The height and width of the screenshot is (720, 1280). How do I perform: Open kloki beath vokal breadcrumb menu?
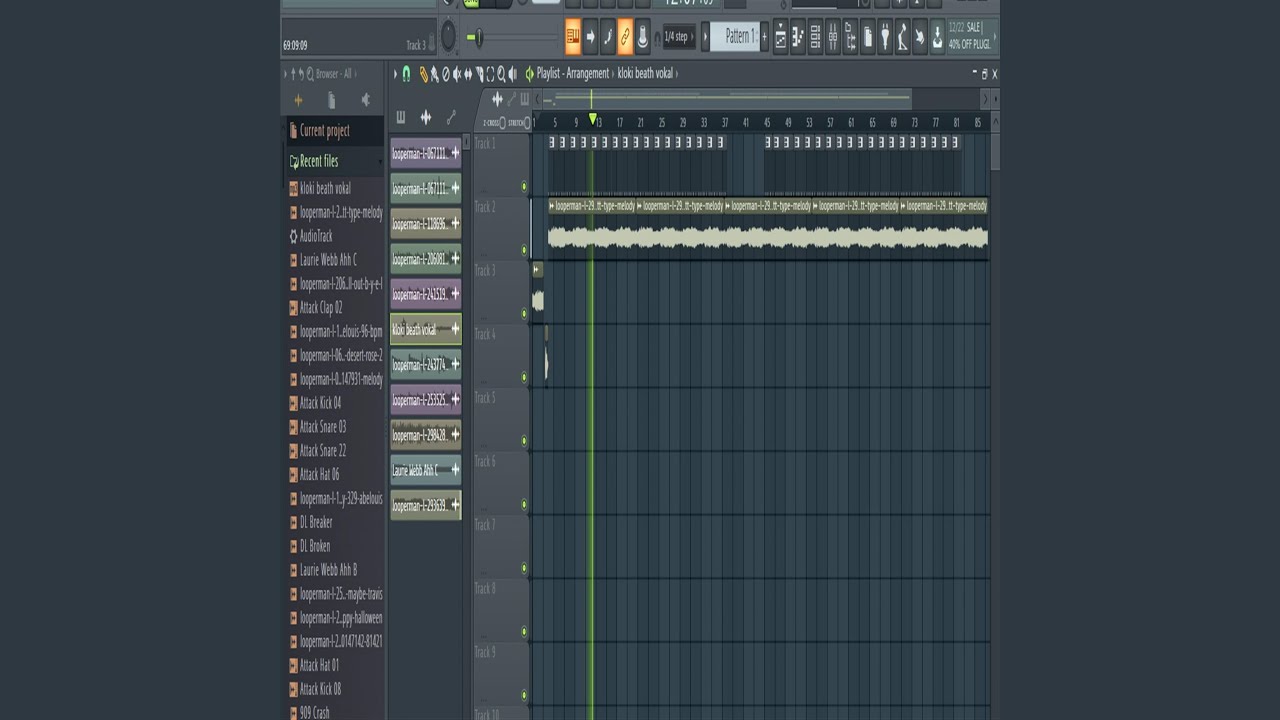point(645,74)
